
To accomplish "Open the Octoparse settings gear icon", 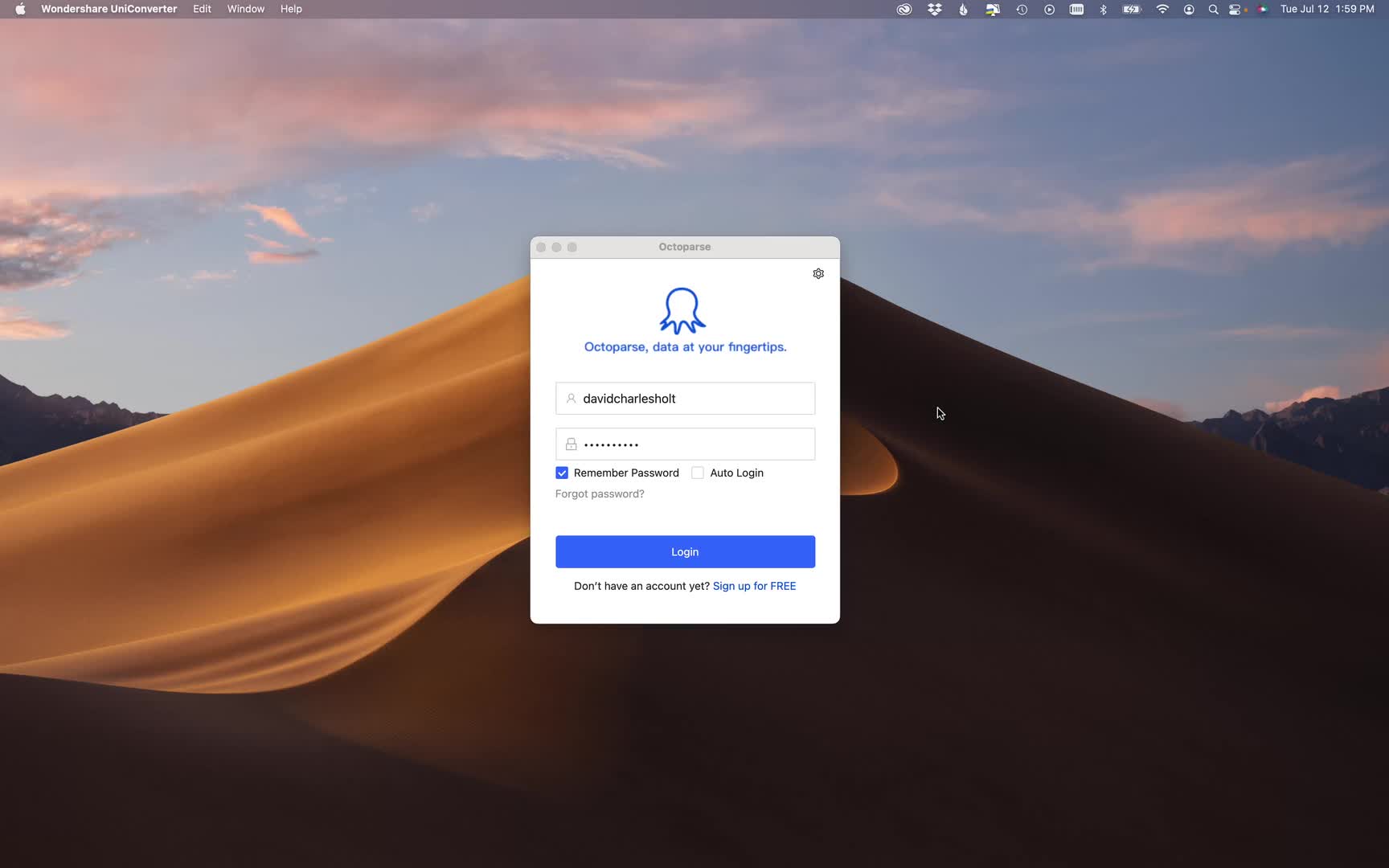I will tap(818, 274).
